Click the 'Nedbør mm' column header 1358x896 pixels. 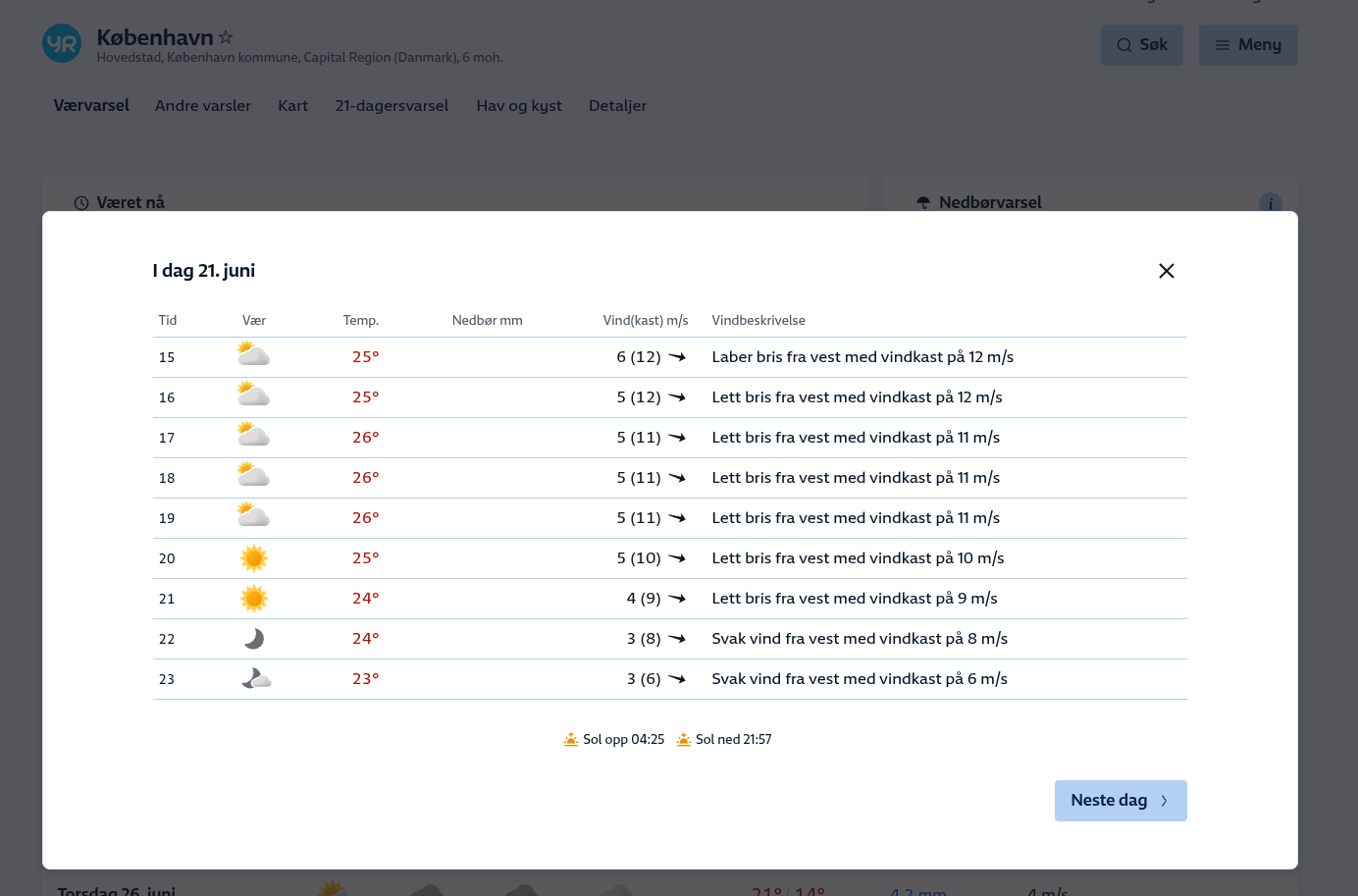coord(488,320)
